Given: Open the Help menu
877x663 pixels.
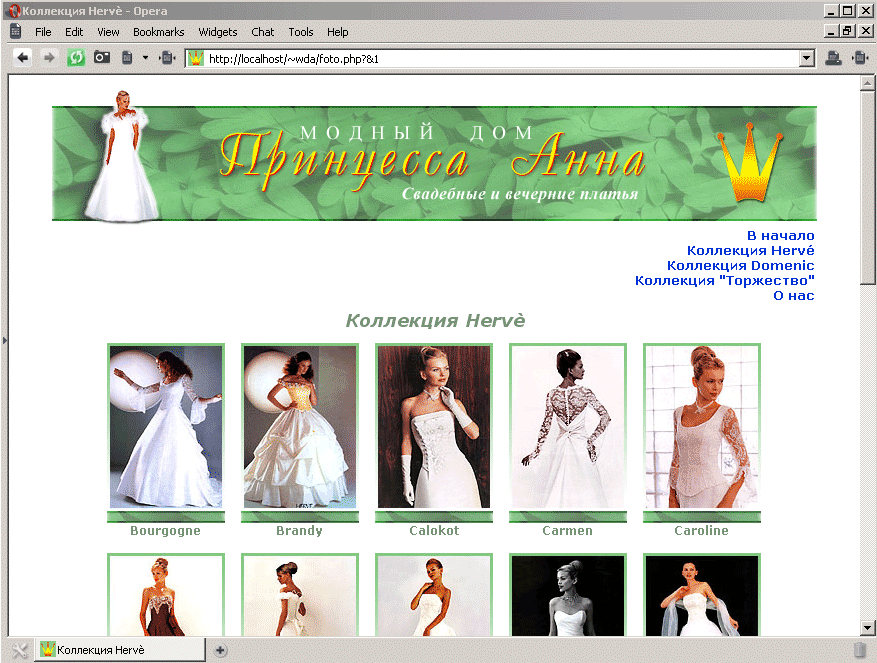Looking at the screenshot, I should coord(338,32).
